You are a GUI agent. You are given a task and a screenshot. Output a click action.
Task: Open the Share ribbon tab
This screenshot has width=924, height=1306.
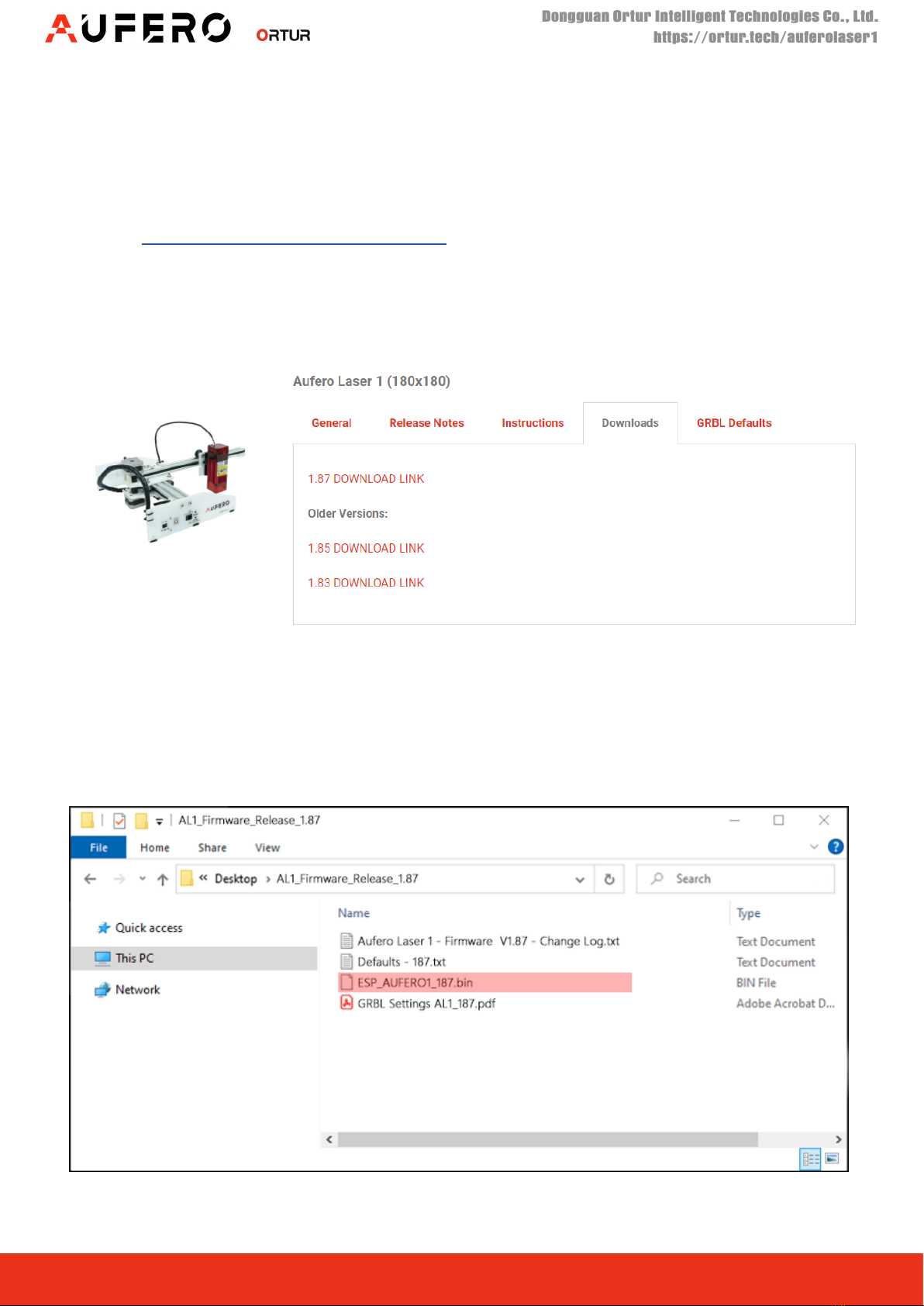point(212,848)
